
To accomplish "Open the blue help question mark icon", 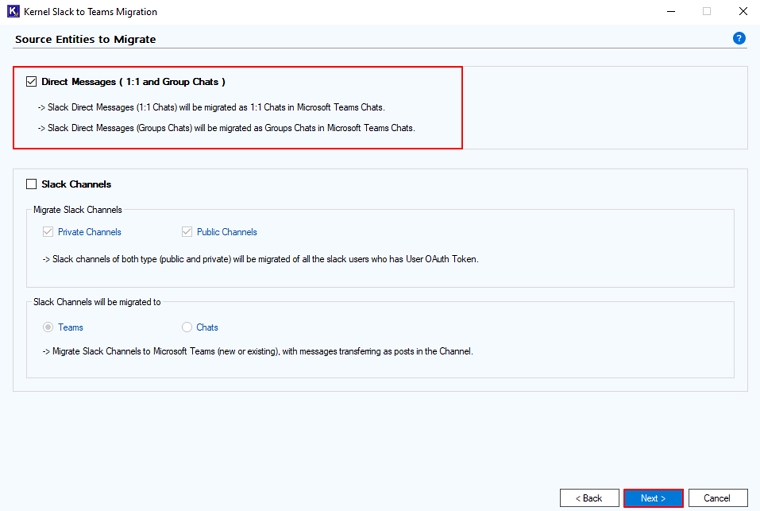I will click(739, 38).
